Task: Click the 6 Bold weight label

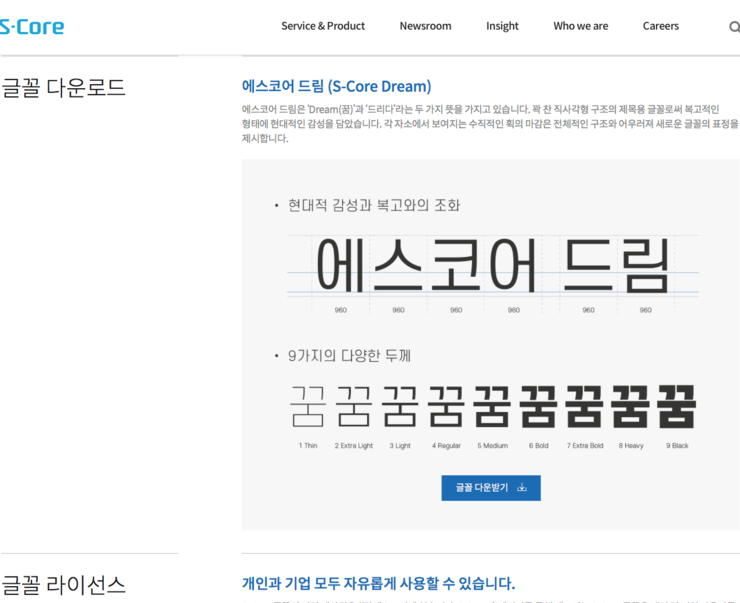Action: (x=538, y=445)
